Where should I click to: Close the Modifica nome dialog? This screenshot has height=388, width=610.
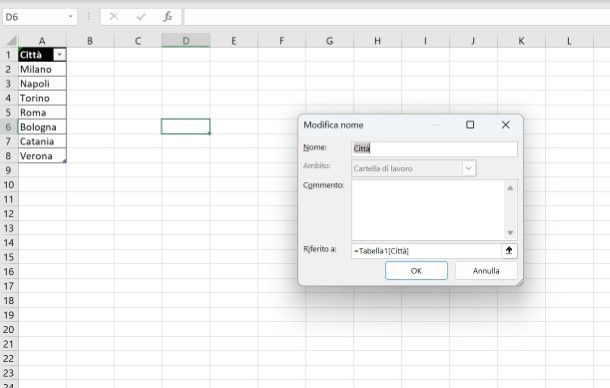pos(505,125)
